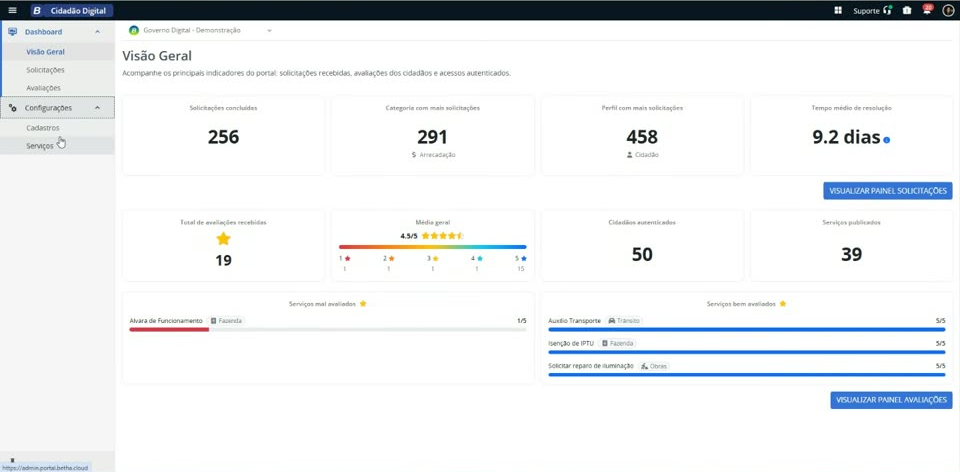Collapse the Dashboard sidebar section
Screen dimensions: 960x472
pos(97,32)
